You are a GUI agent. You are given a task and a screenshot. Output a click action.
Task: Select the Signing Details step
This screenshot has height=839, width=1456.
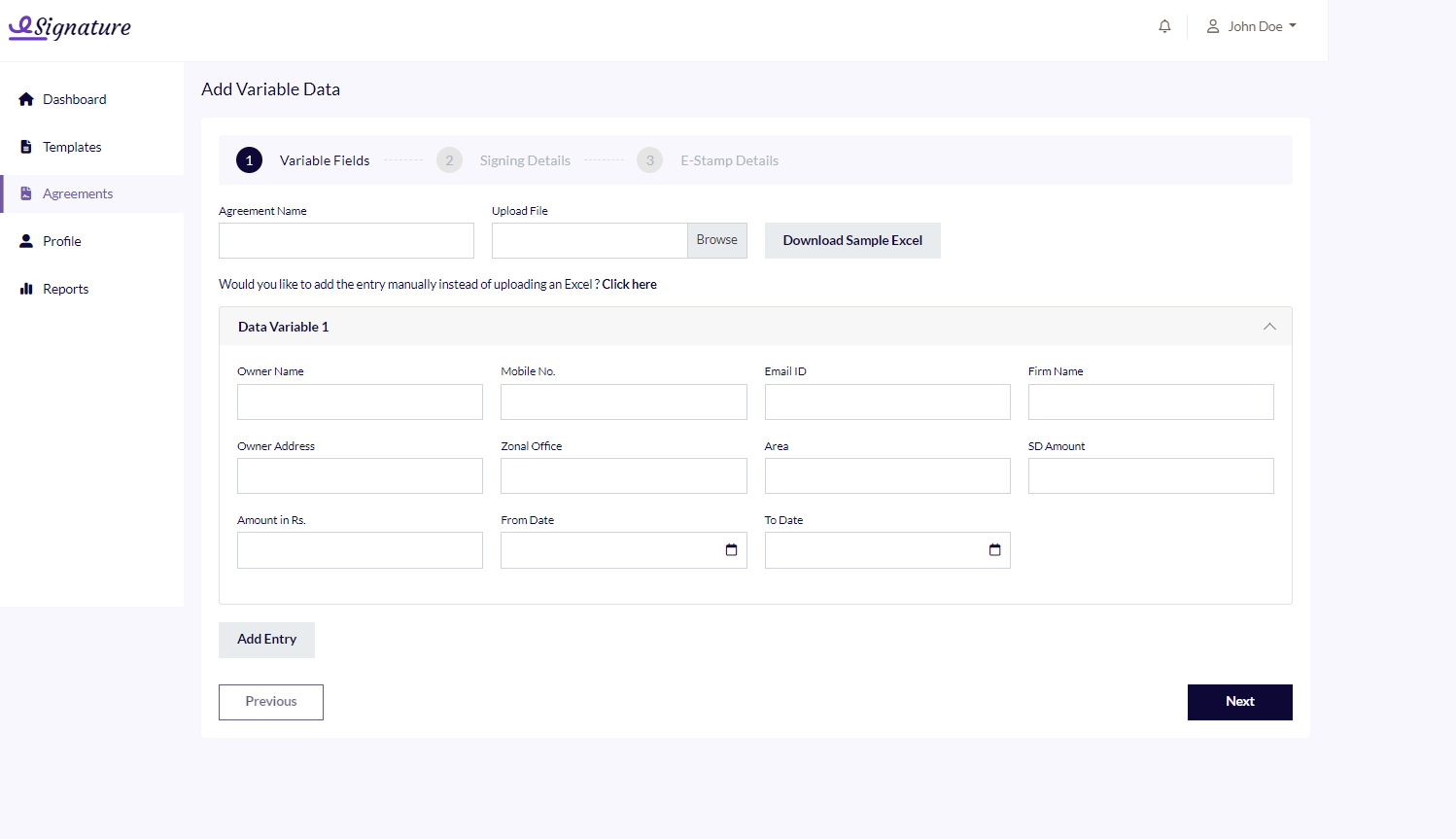click(524, 160)
